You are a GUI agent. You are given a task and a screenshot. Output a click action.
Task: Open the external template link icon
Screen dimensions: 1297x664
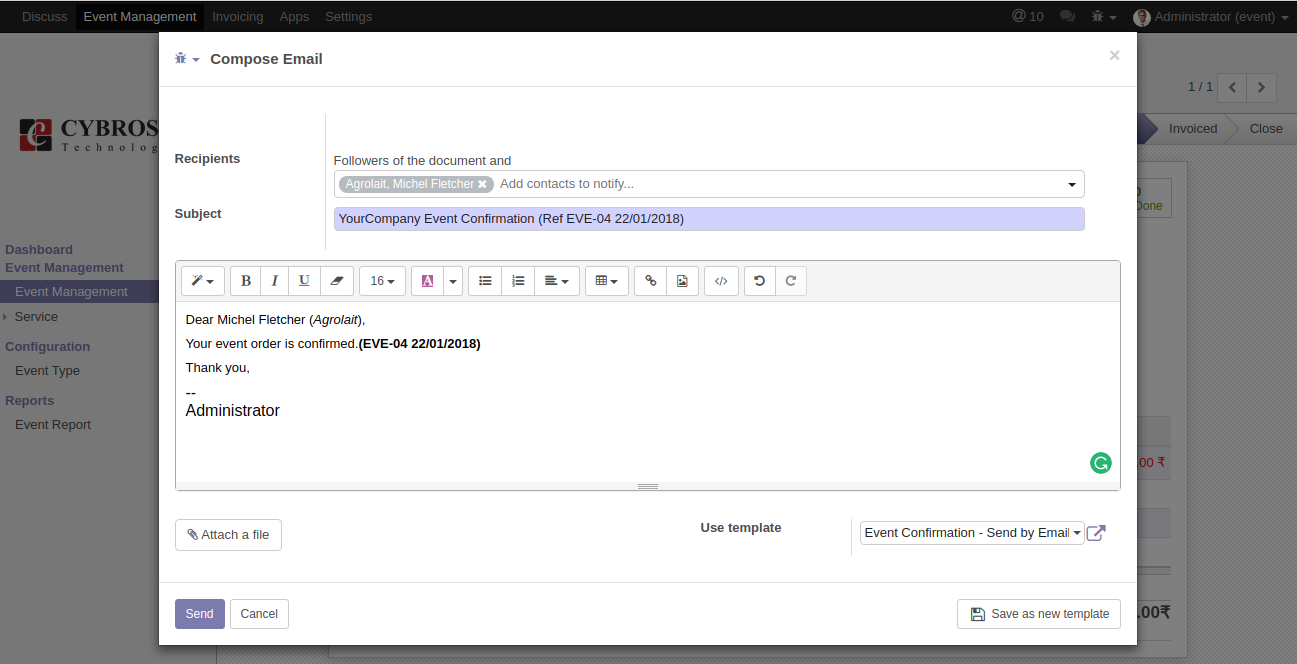point(1096,533)
